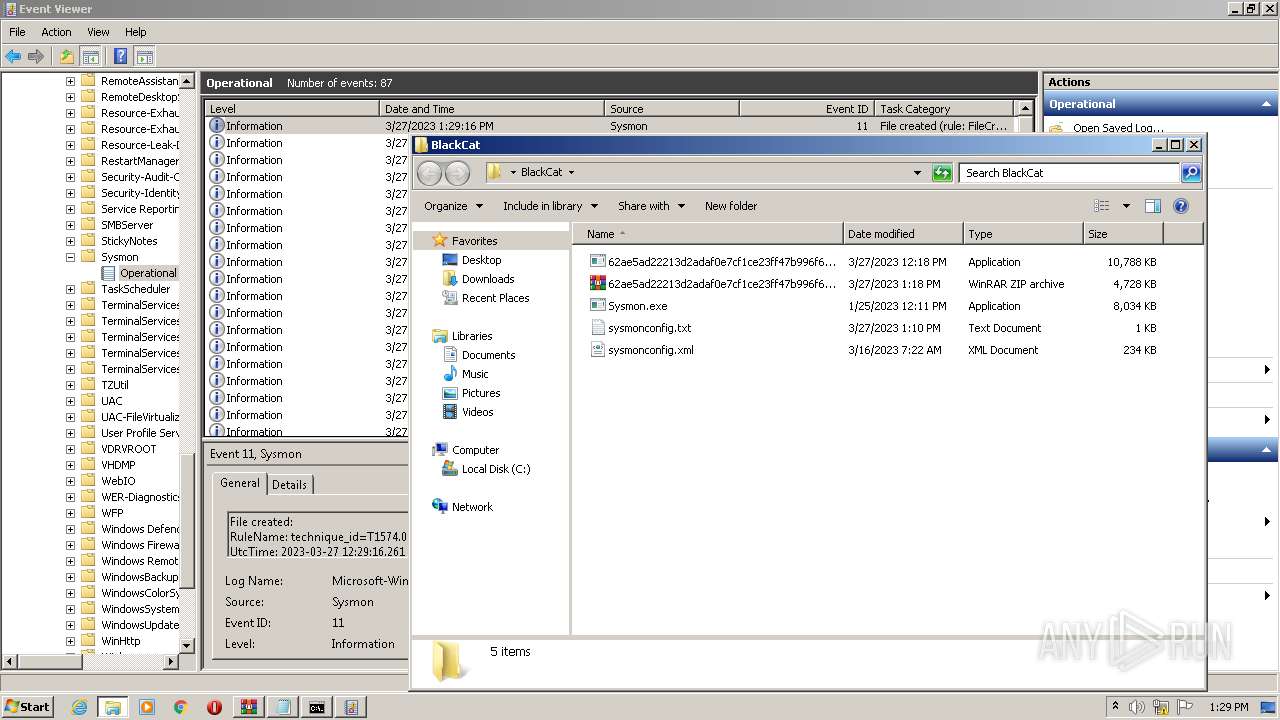Open Explorer help icon
This screenshot has width=1280, height=720.
pyautogui.click(x=1180, y=206)
